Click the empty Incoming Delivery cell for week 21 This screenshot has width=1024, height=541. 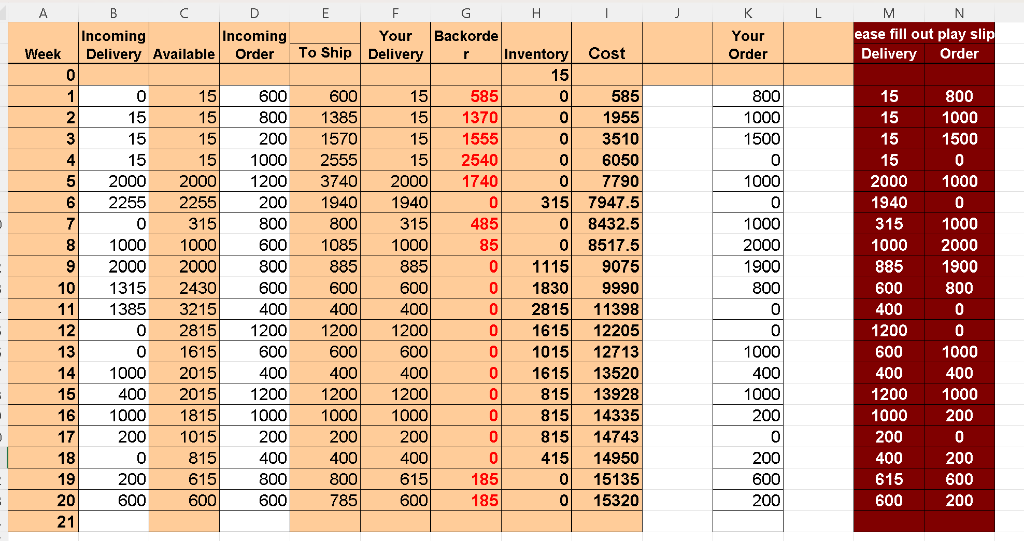114,521
